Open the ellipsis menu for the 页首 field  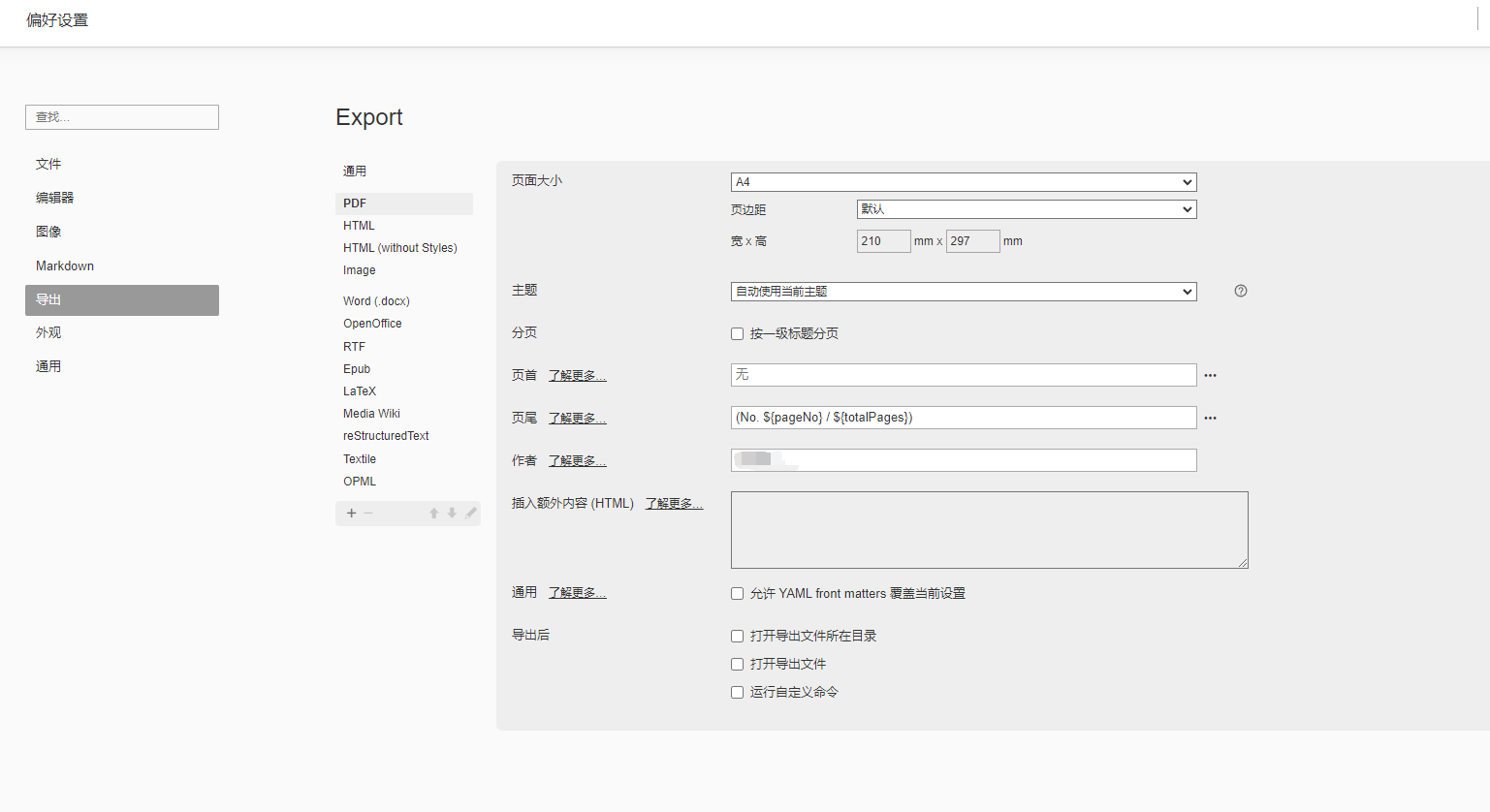tap(1210, 375)
